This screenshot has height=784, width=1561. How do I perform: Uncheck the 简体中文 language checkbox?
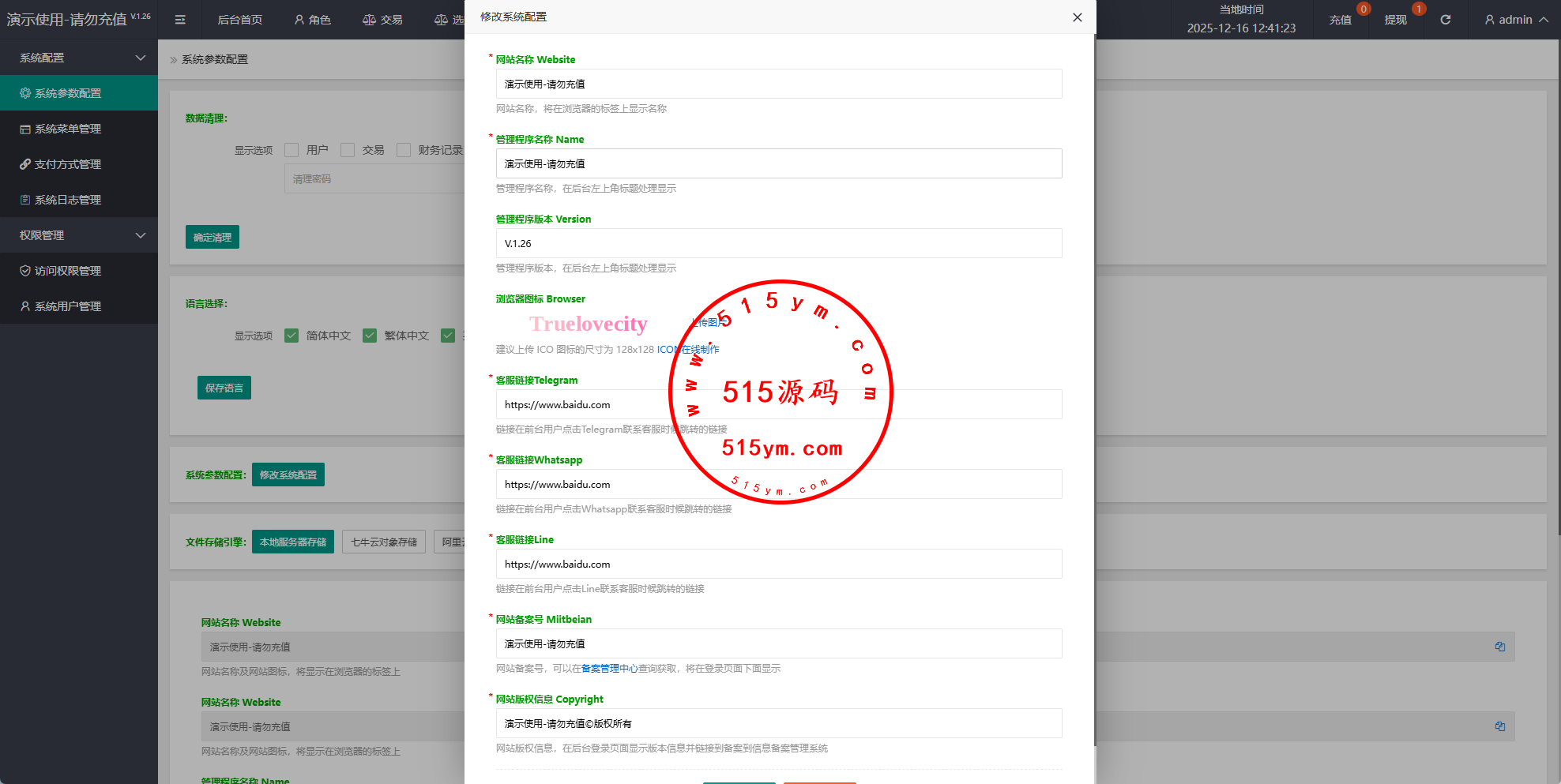tap(292, 336)
